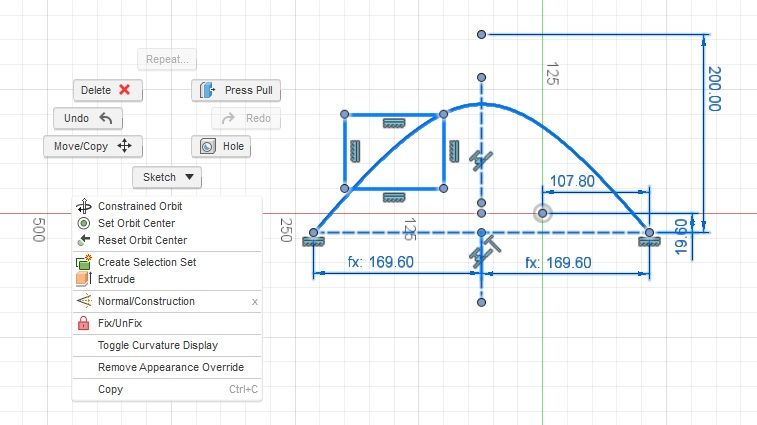
Task: Click constraint icon at arc left endpoint
Action: (313, 241)
